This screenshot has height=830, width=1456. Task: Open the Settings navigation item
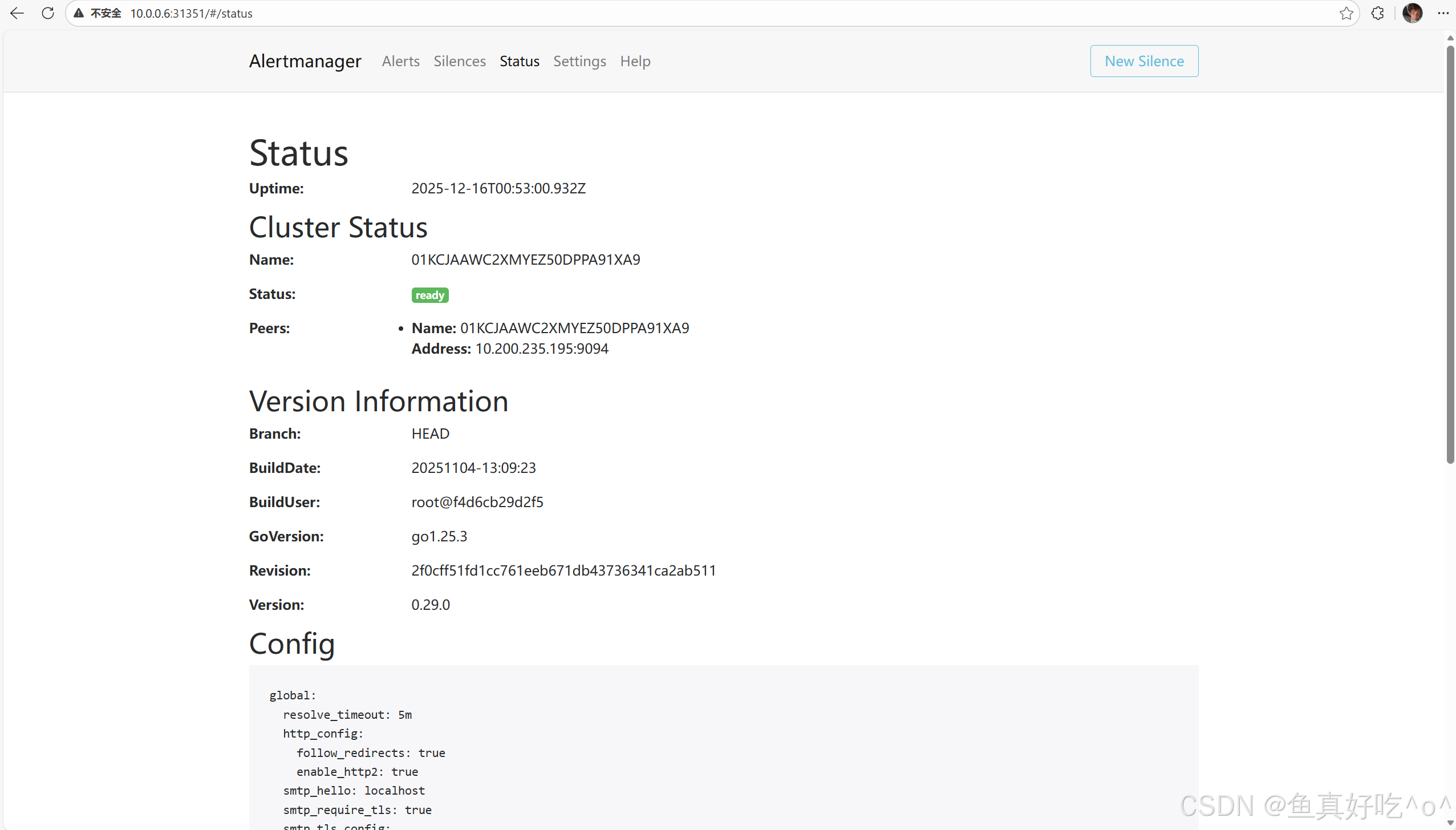point(579,61)
